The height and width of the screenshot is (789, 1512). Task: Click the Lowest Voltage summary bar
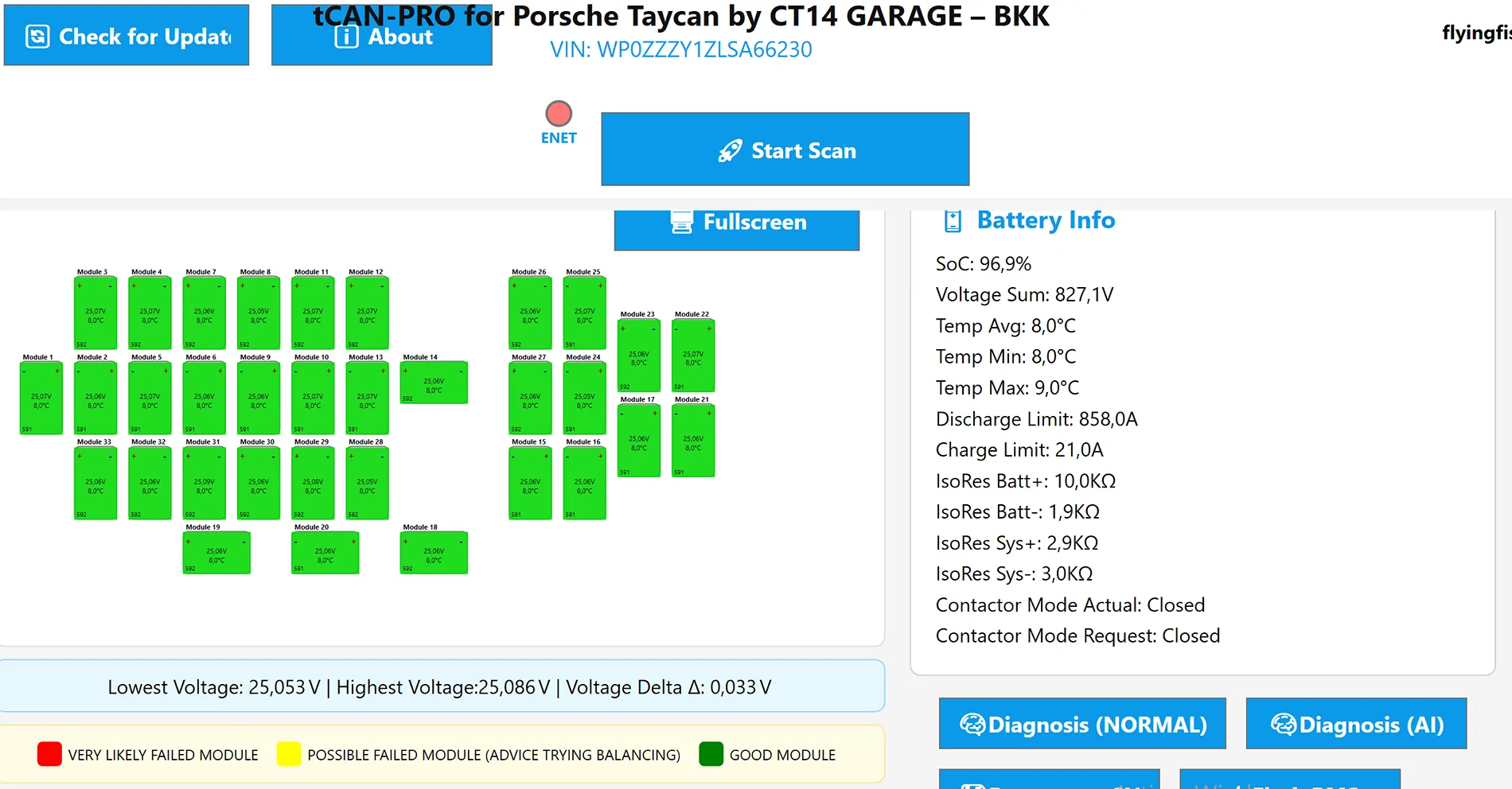pos(440,686)
